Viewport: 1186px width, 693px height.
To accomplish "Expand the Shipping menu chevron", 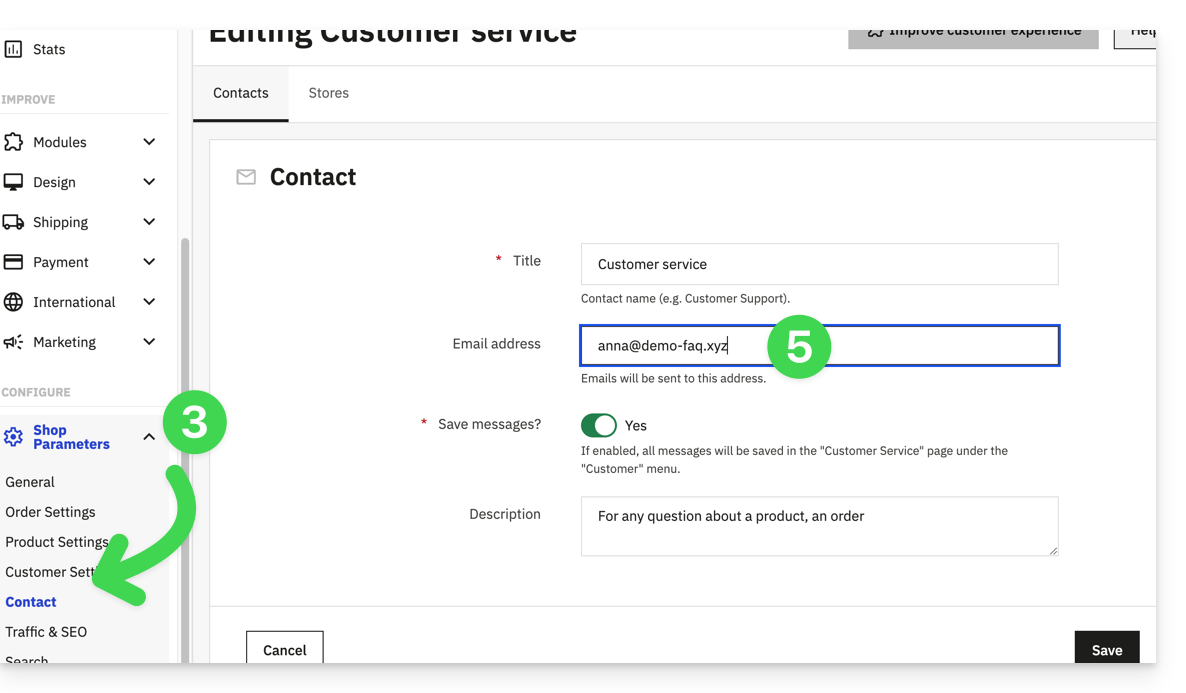I will point(149,222).
